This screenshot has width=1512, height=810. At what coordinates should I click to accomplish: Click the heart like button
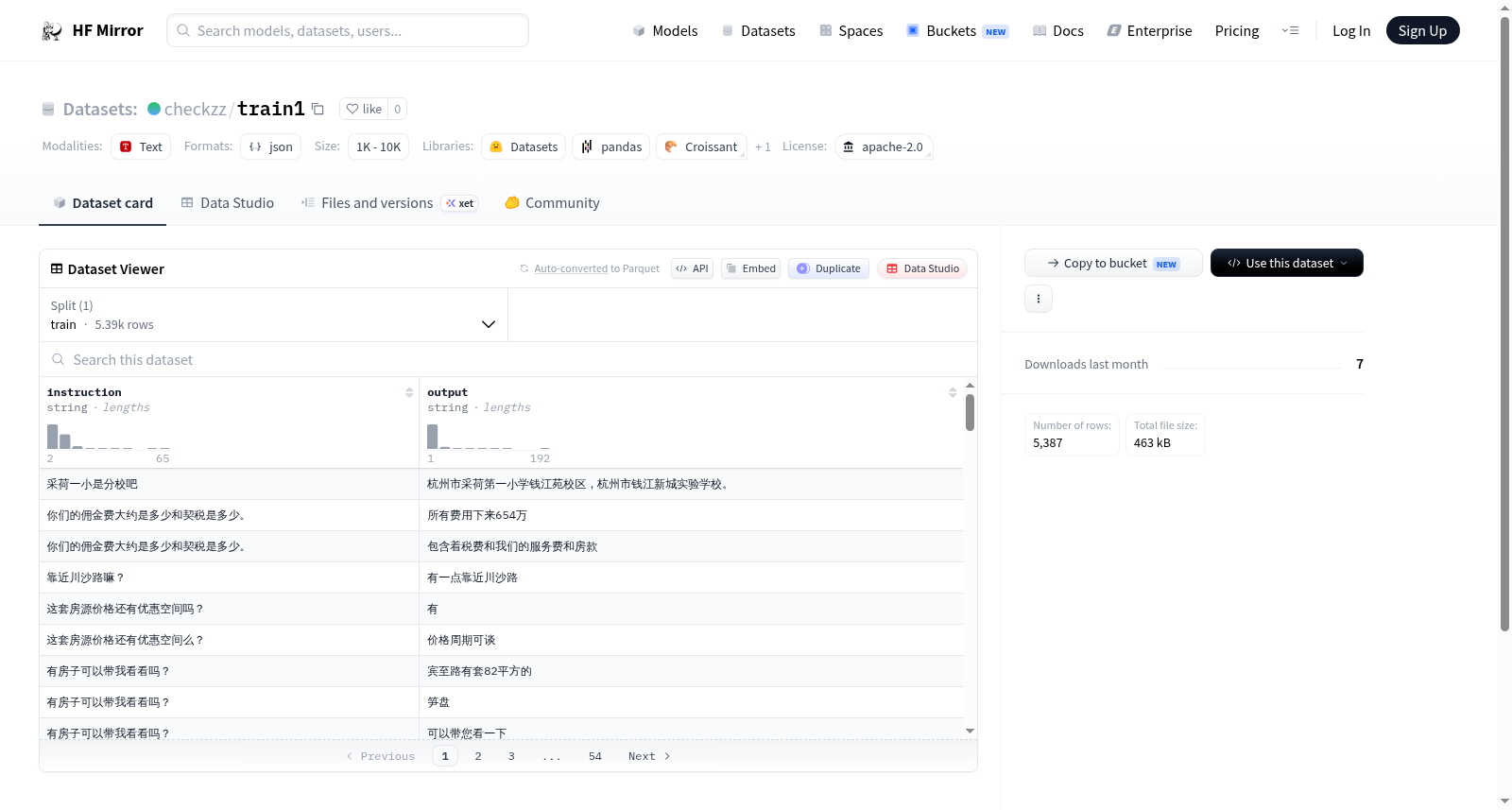(x=364, y=109)
